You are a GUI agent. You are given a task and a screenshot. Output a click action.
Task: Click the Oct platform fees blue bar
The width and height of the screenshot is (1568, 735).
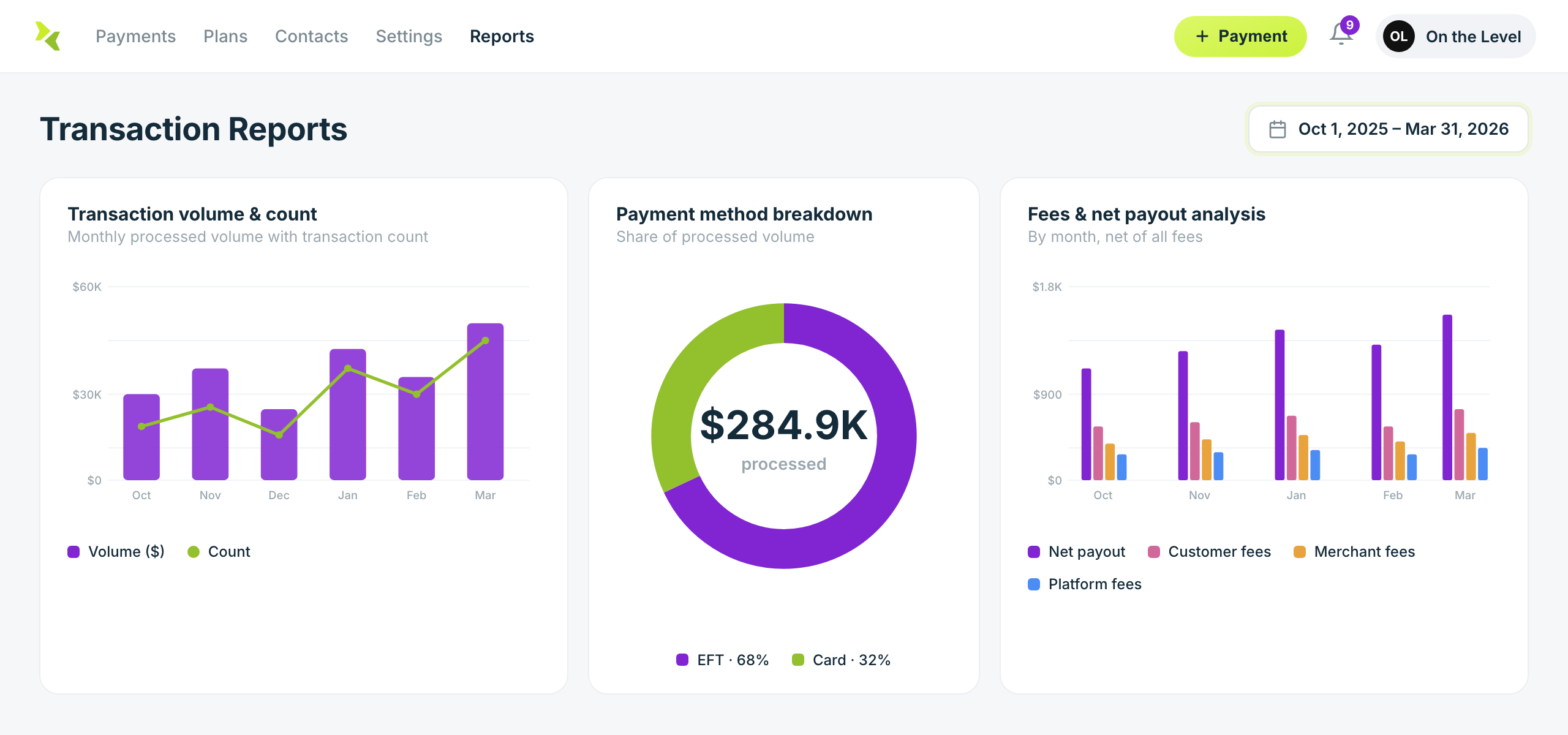(1122, 467)
